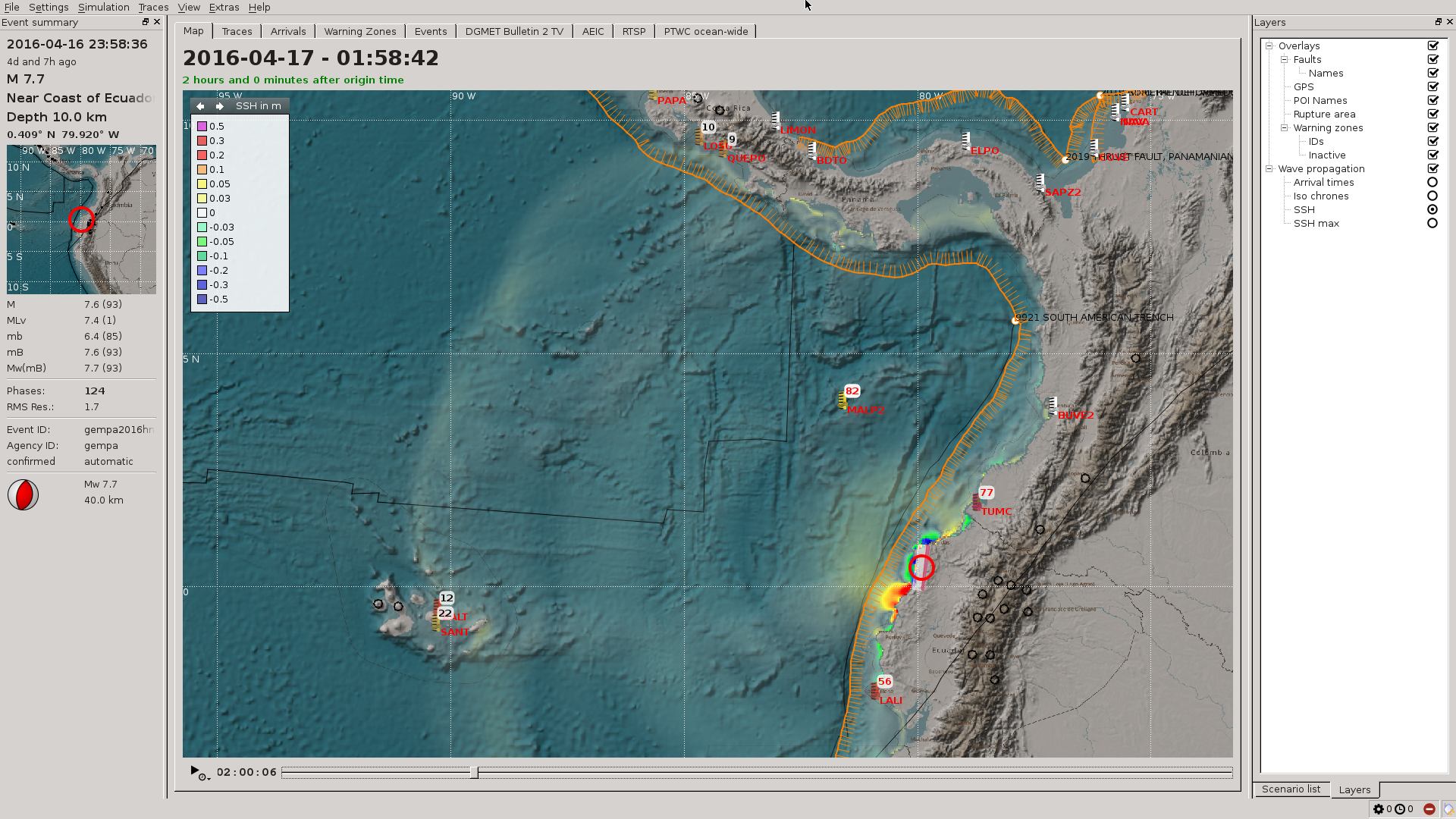Click legend right arrow next to SSH in m
Viewport: 1456px width, 819px height.
(x=220, y=106)
